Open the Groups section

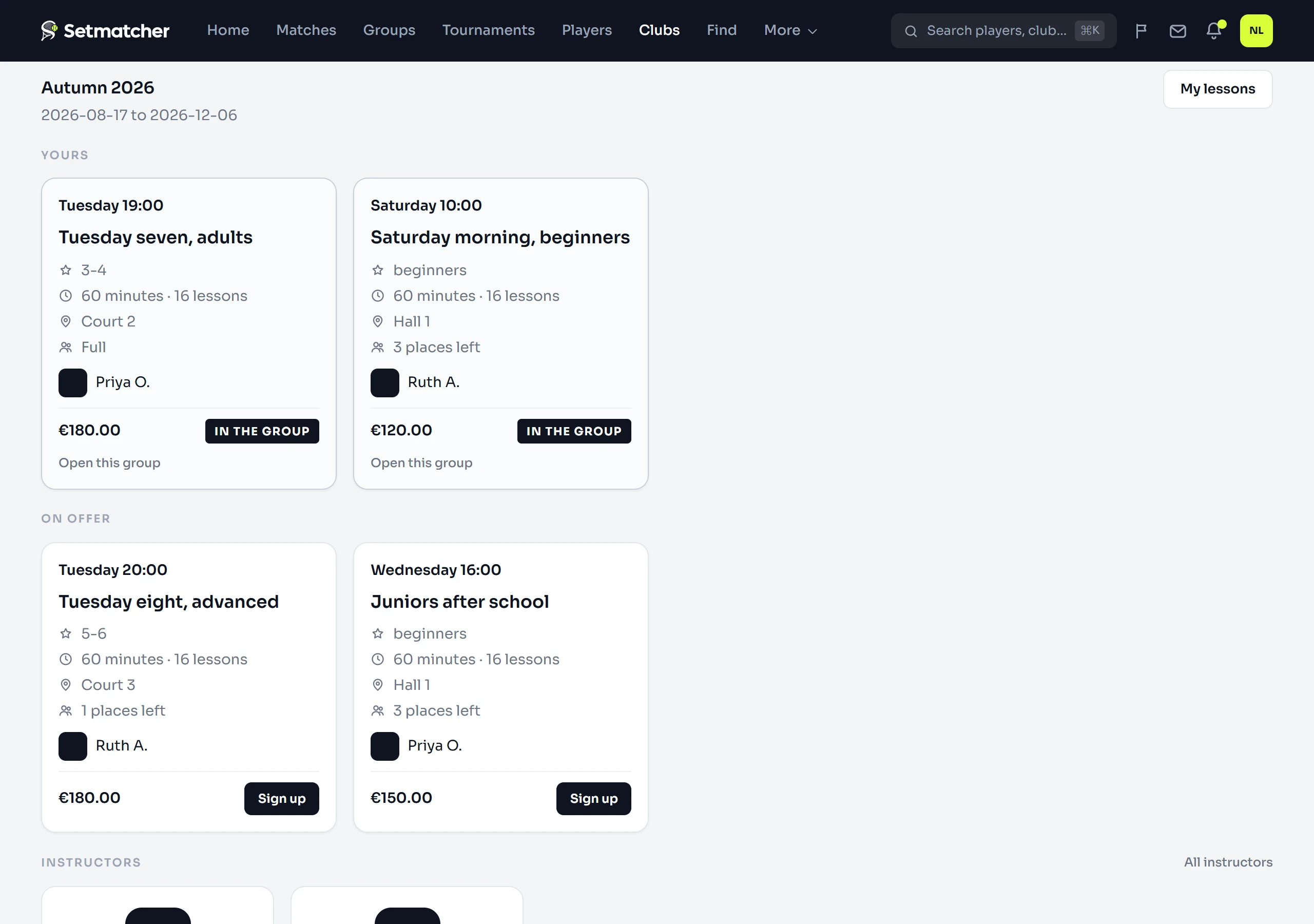click(x=389, y=30)
